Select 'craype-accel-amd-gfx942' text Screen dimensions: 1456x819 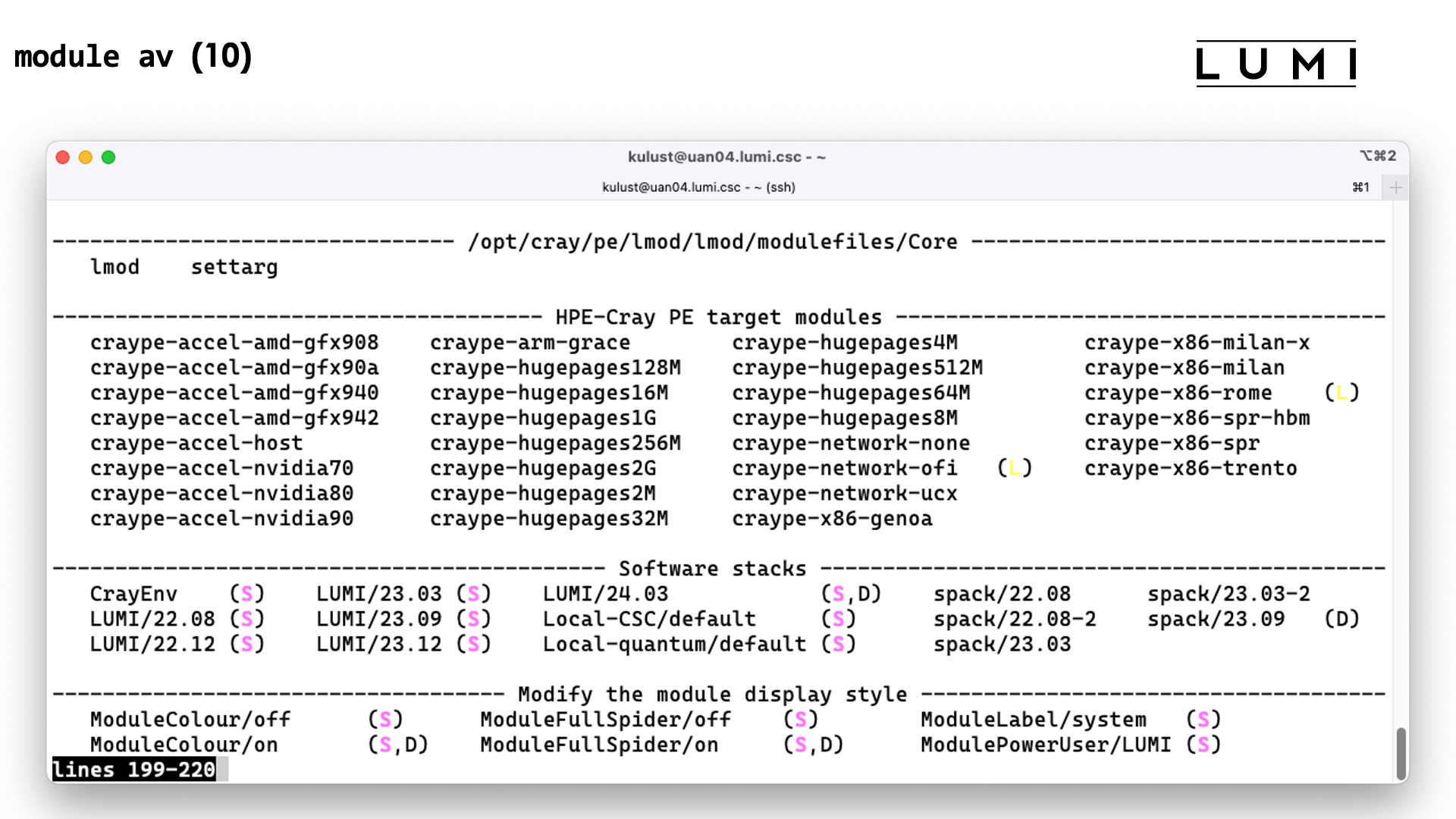[x=234, y=418]
